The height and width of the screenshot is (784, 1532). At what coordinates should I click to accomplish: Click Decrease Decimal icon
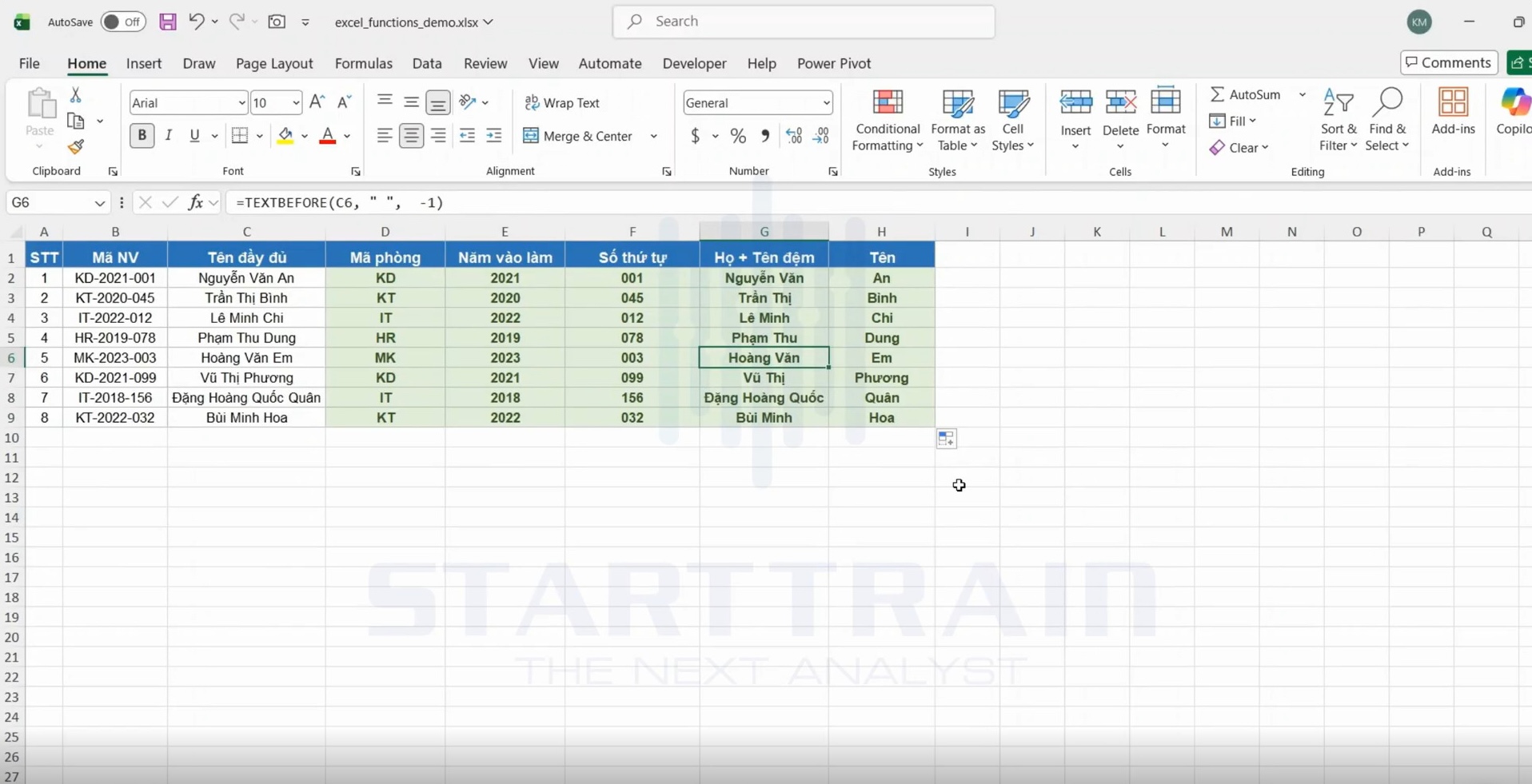click(821, 136)
